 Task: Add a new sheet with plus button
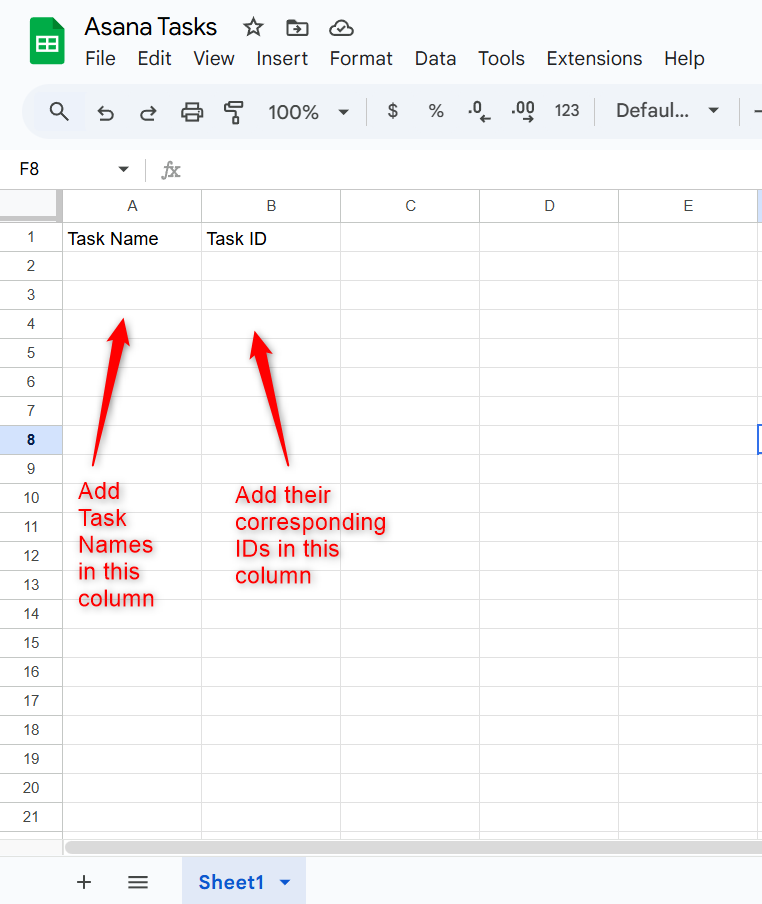[84, 882]
